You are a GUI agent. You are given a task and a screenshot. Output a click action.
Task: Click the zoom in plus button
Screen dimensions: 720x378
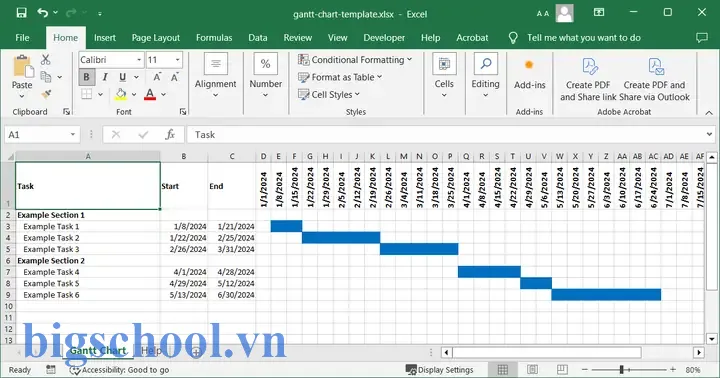(673, 370)
